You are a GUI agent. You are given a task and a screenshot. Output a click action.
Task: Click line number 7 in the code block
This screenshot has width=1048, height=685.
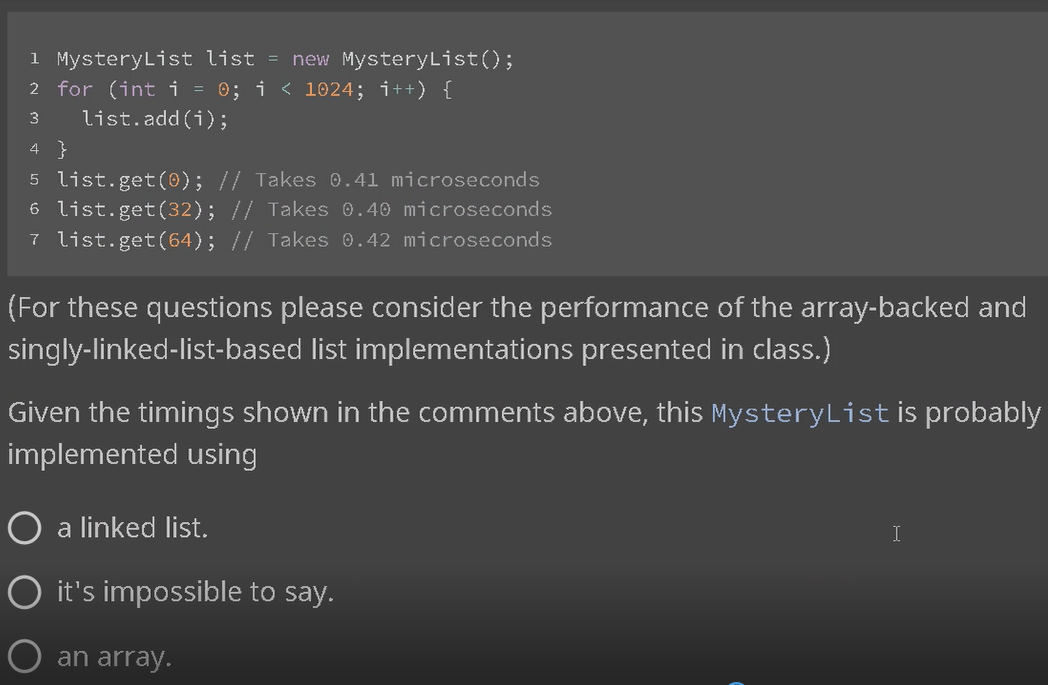point(34,240)
